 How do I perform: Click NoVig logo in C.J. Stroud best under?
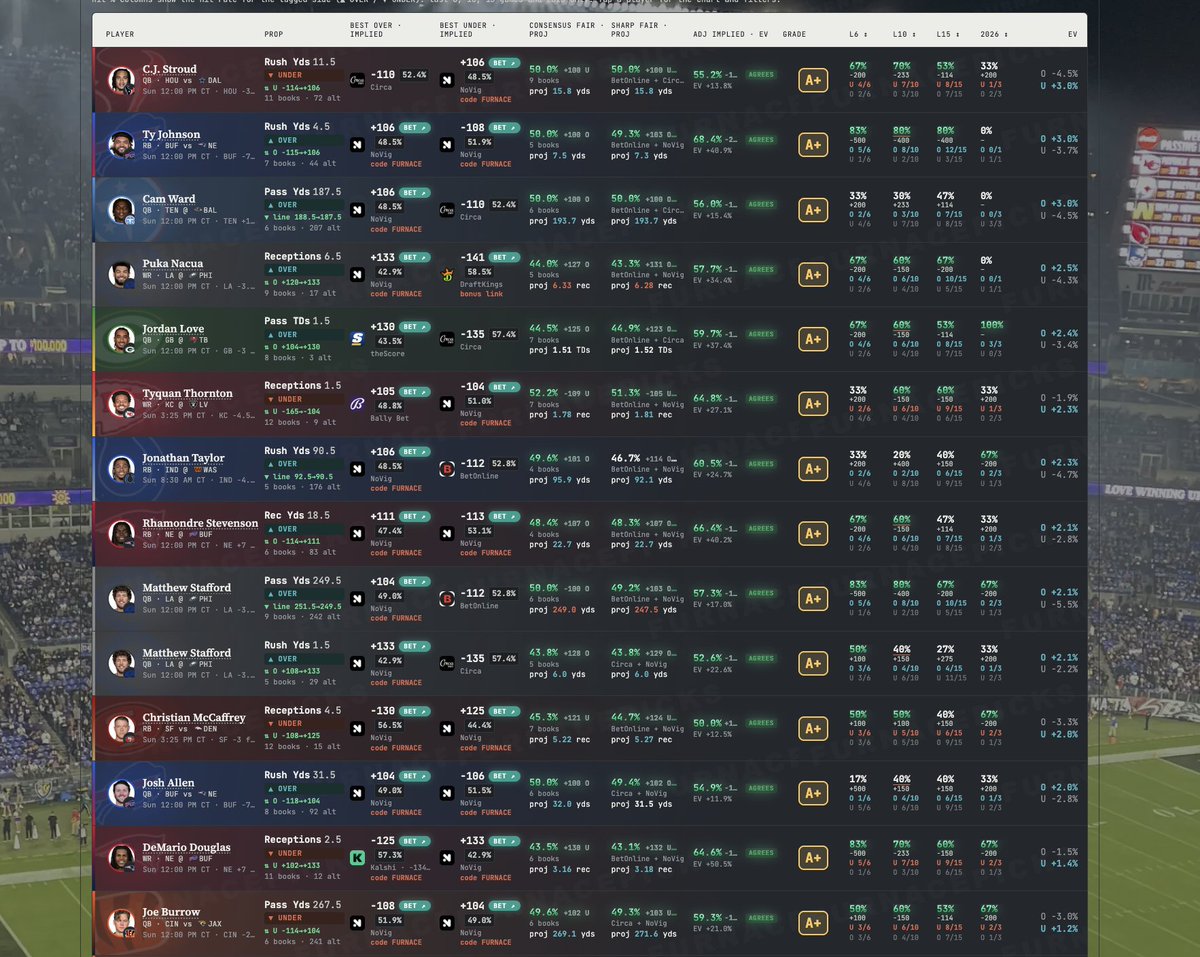[447, 80]
